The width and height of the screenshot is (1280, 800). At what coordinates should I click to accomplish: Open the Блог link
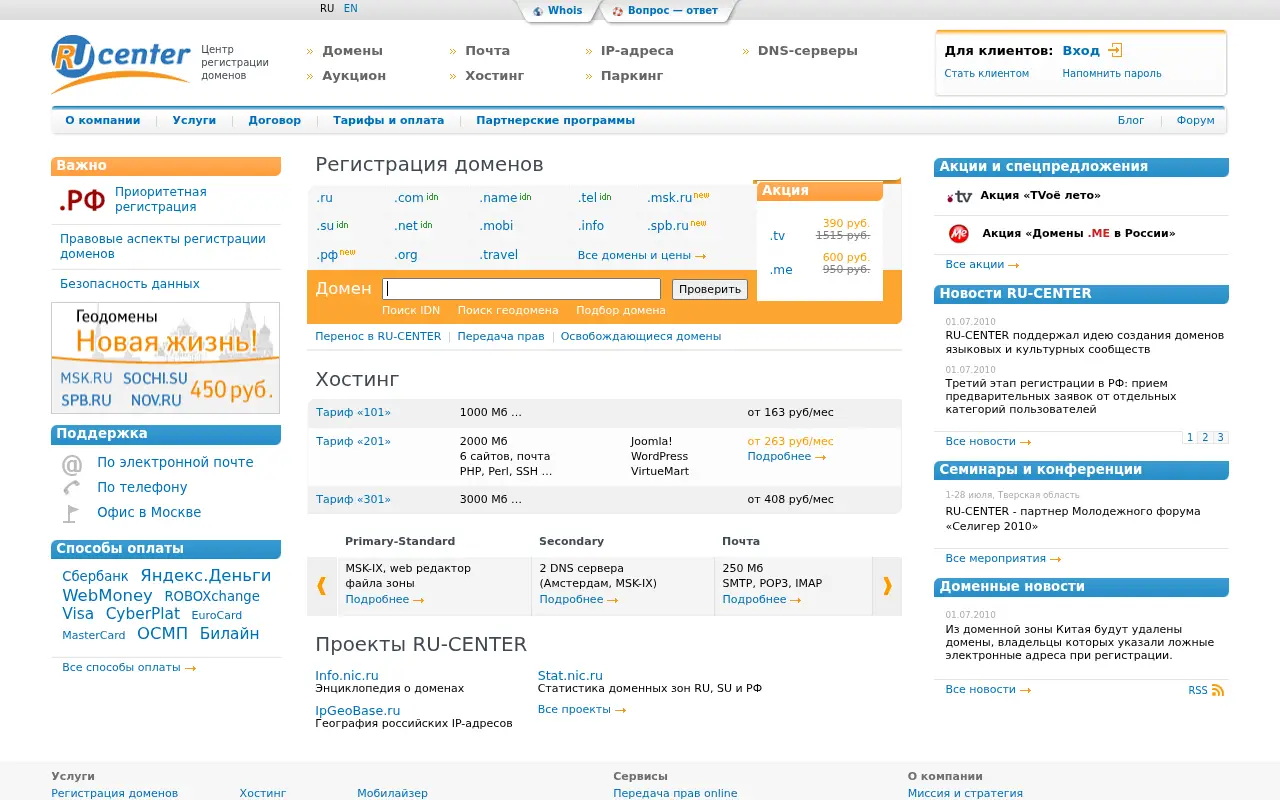click(1131, 121)
